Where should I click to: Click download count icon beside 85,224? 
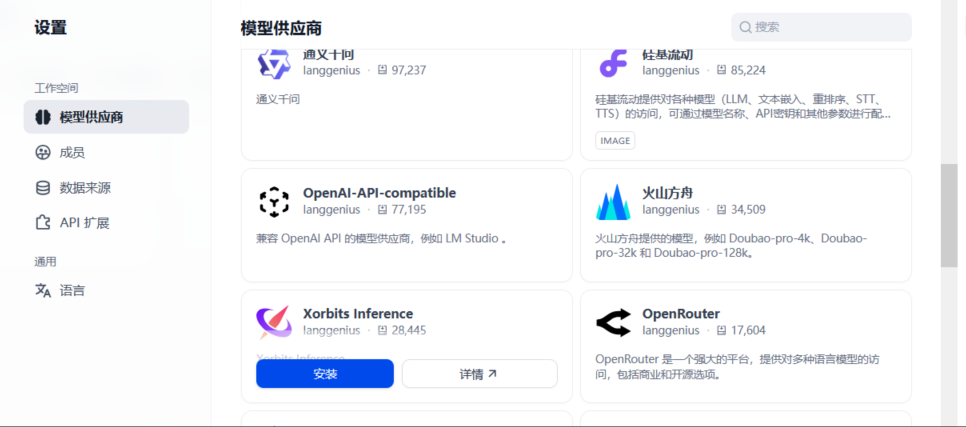721,70
